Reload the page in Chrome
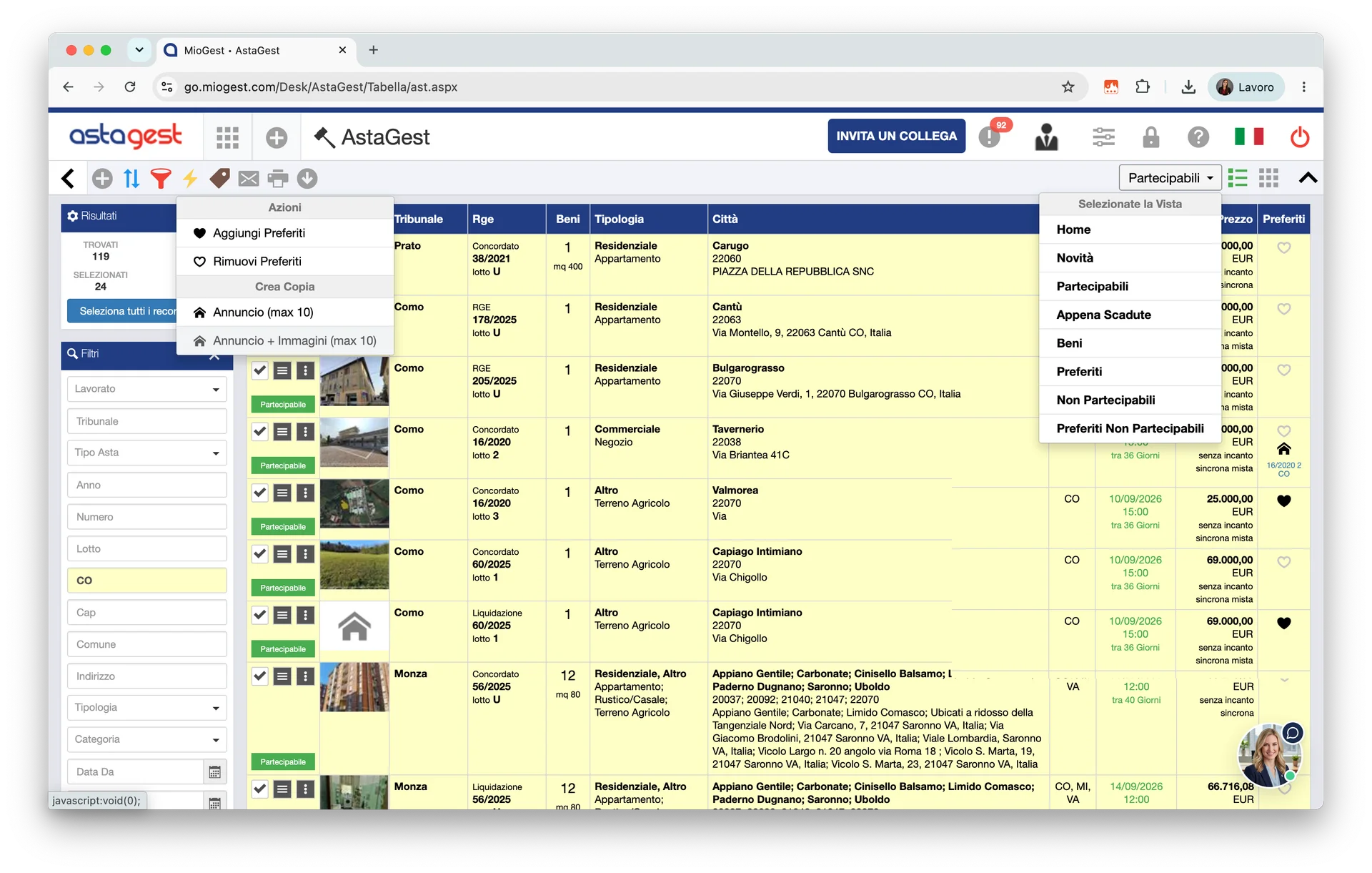The width and height of the screenshot is (1372, 873). coord(130,87)
